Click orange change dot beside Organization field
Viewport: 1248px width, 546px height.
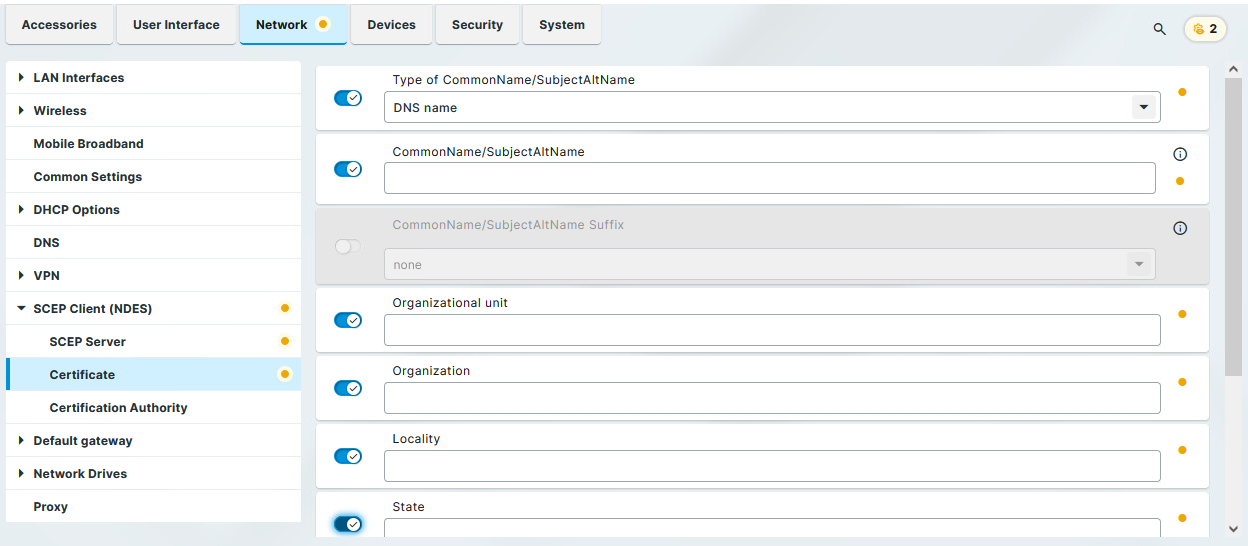(1182, 382)
